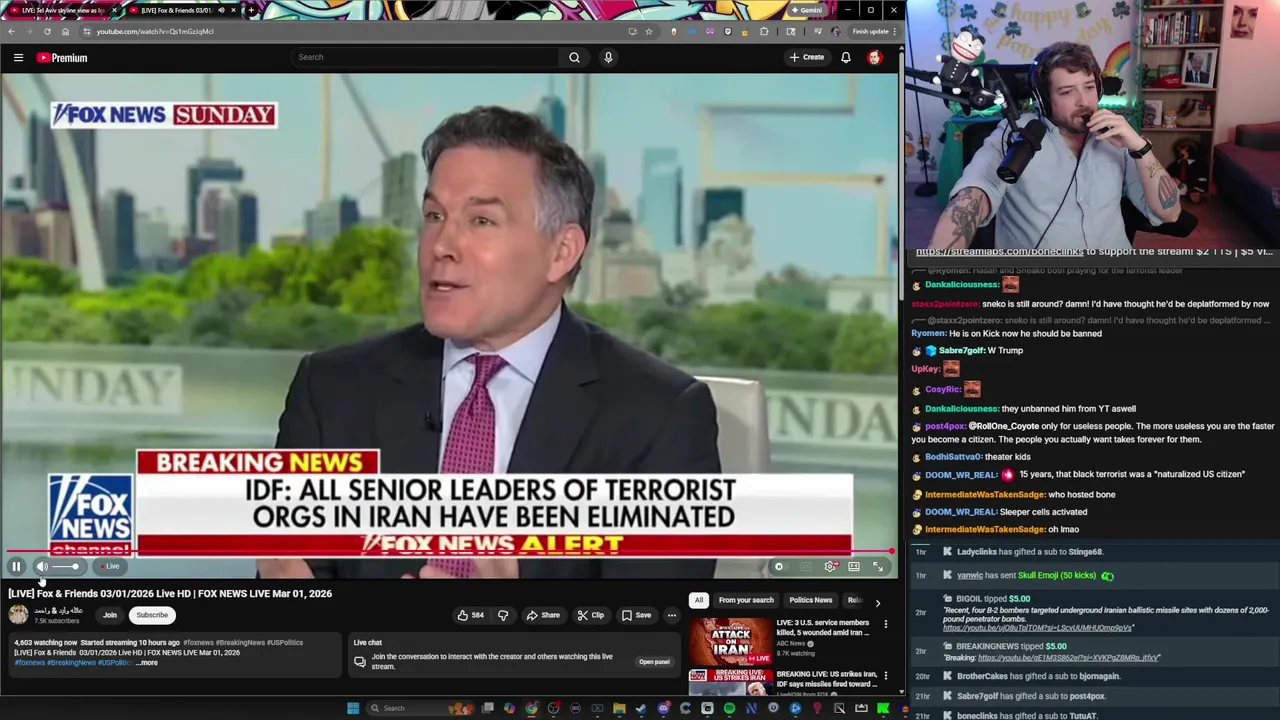Click Finish update in browser toolbar
1280x720 pixels.
[x=874, y=31]
